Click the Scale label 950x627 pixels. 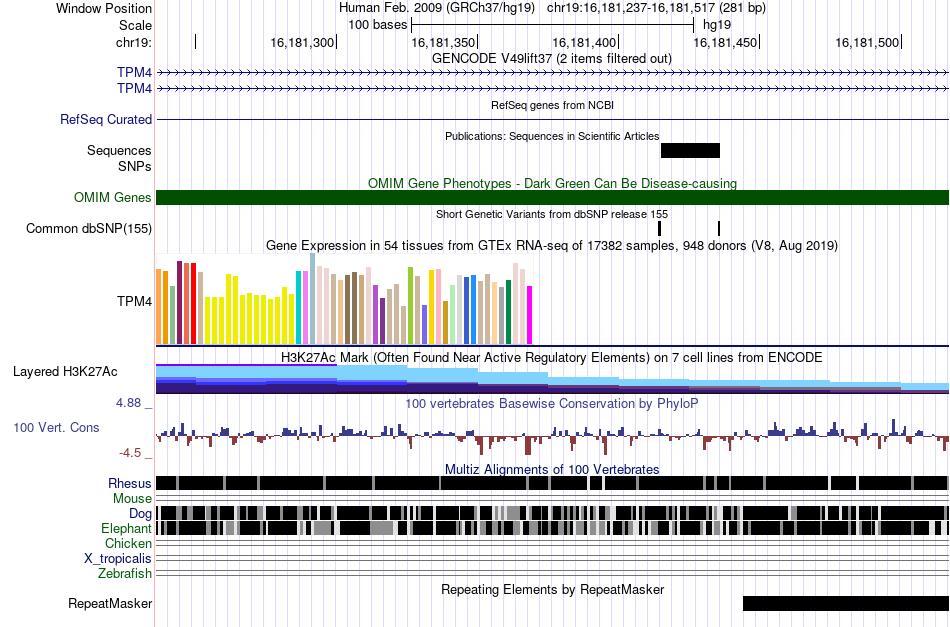136,25
